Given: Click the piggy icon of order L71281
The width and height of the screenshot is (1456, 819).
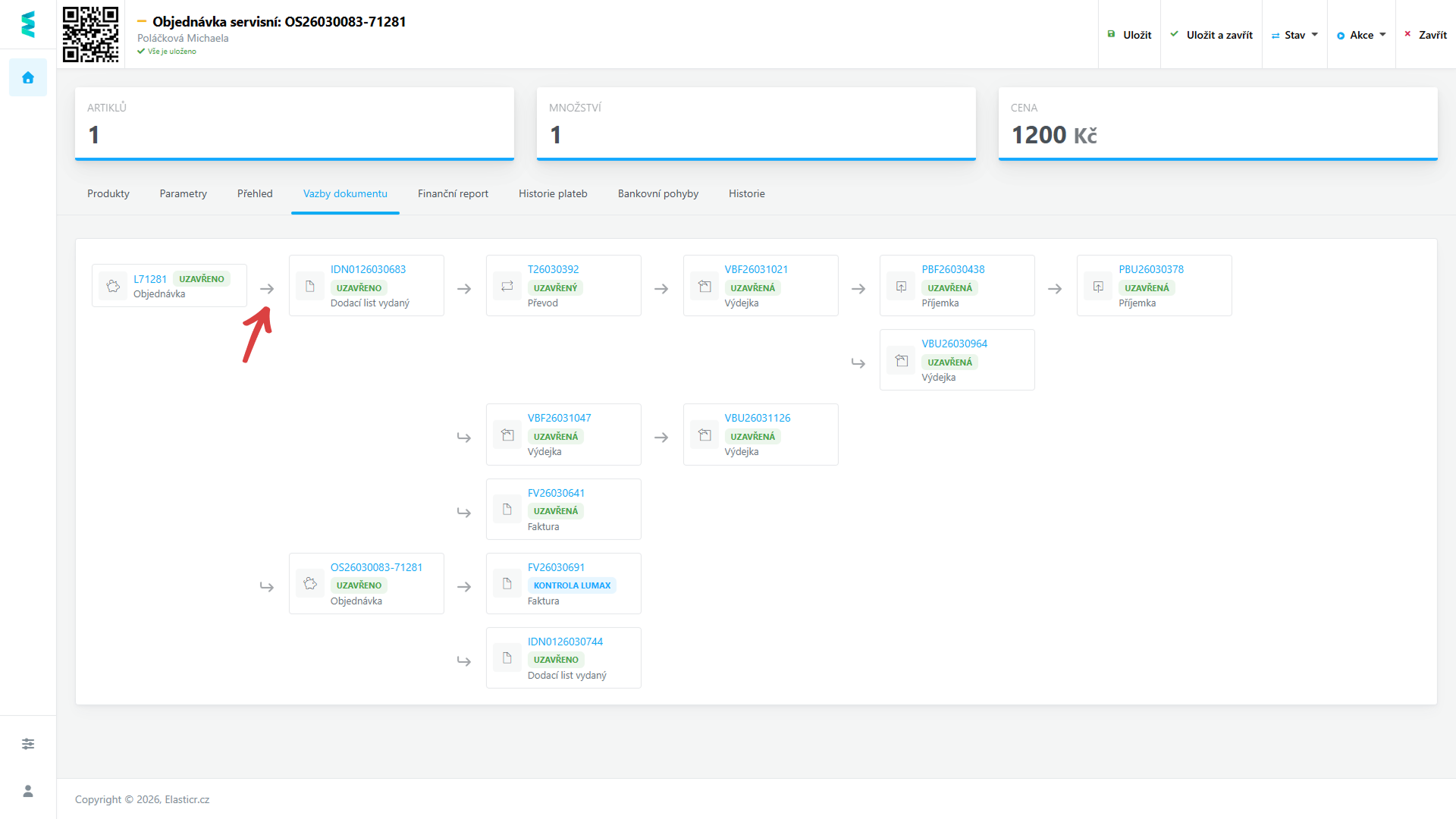Looking at the screenshot, I should tap(113, 286).
